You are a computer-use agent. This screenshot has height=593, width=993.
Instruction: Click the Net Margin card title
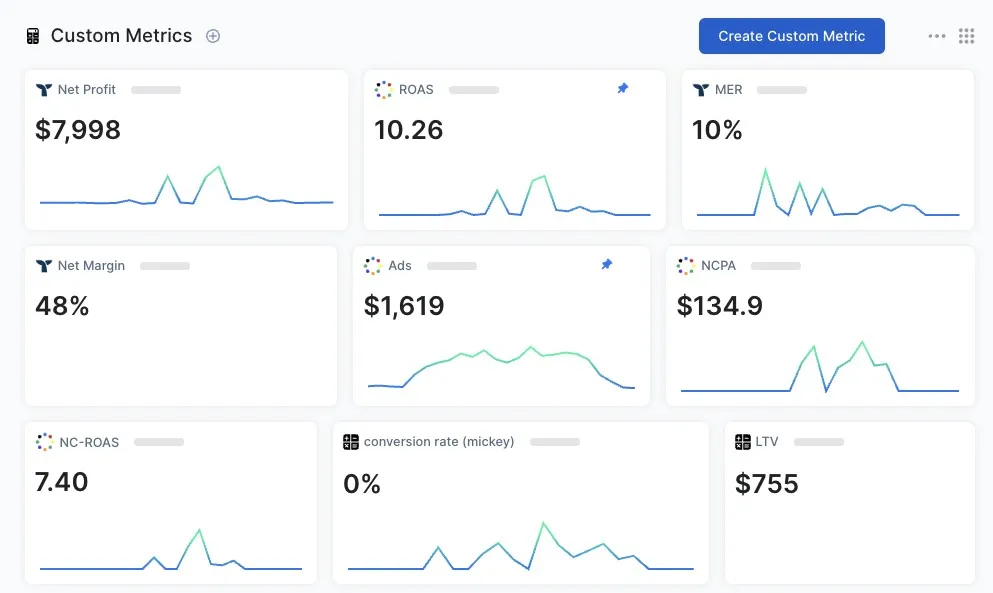(x=91, y=266)
